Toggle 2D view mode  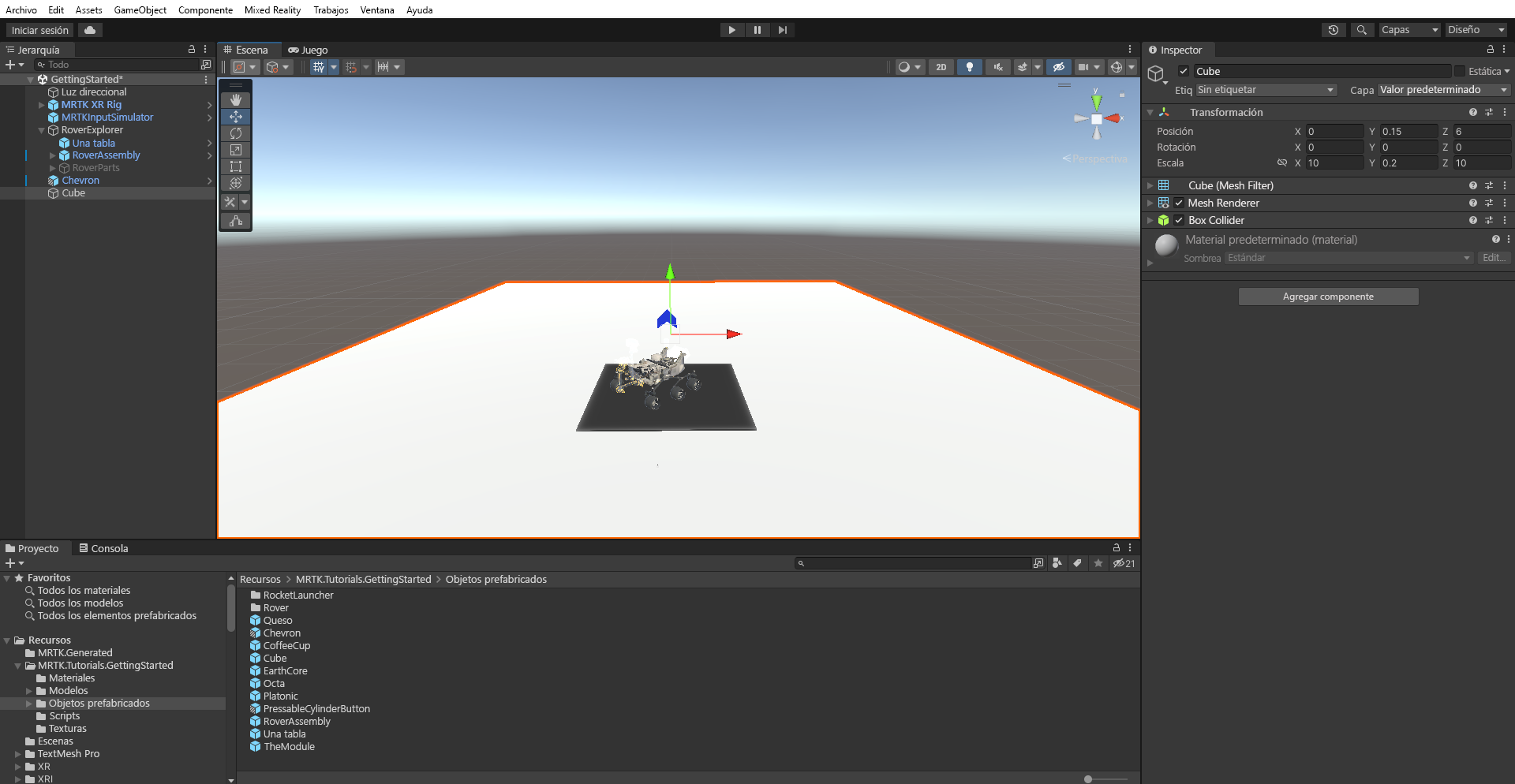(x=941, y=67)
